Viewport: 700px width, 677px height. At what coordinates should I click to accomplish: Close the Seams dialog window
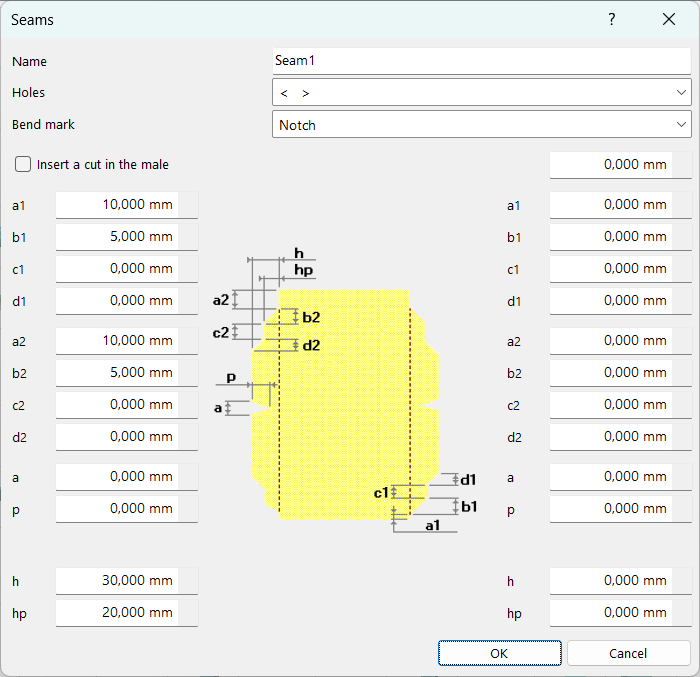(669, 19)
